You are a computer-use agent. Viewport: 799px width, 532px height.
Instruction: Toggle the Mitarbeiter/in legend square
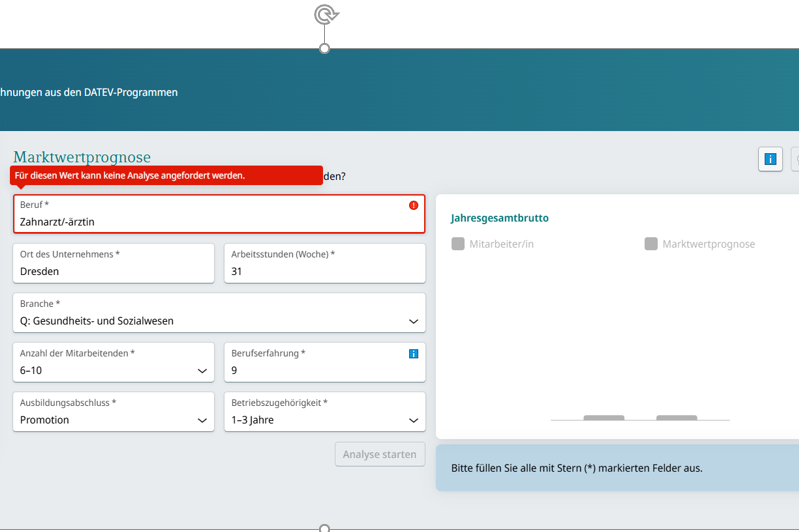(458, 244)
